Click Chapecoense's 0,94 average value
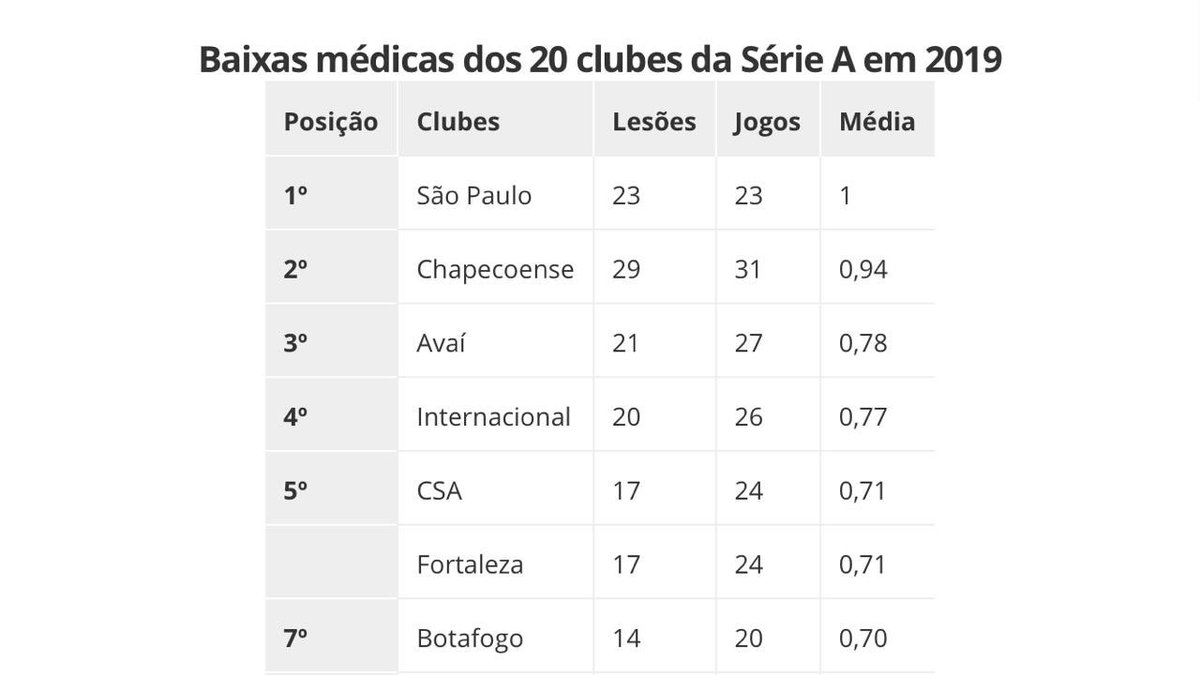Screen dimensions: 1200x675 coord(864,269)
